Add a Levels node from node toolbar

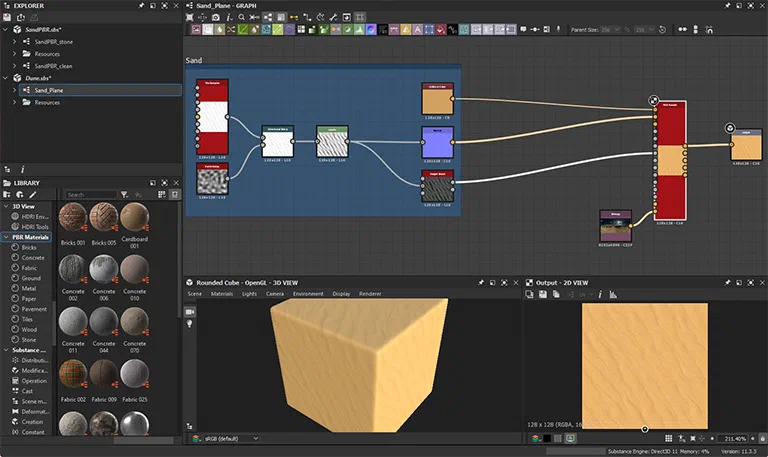tap(359, 29)
